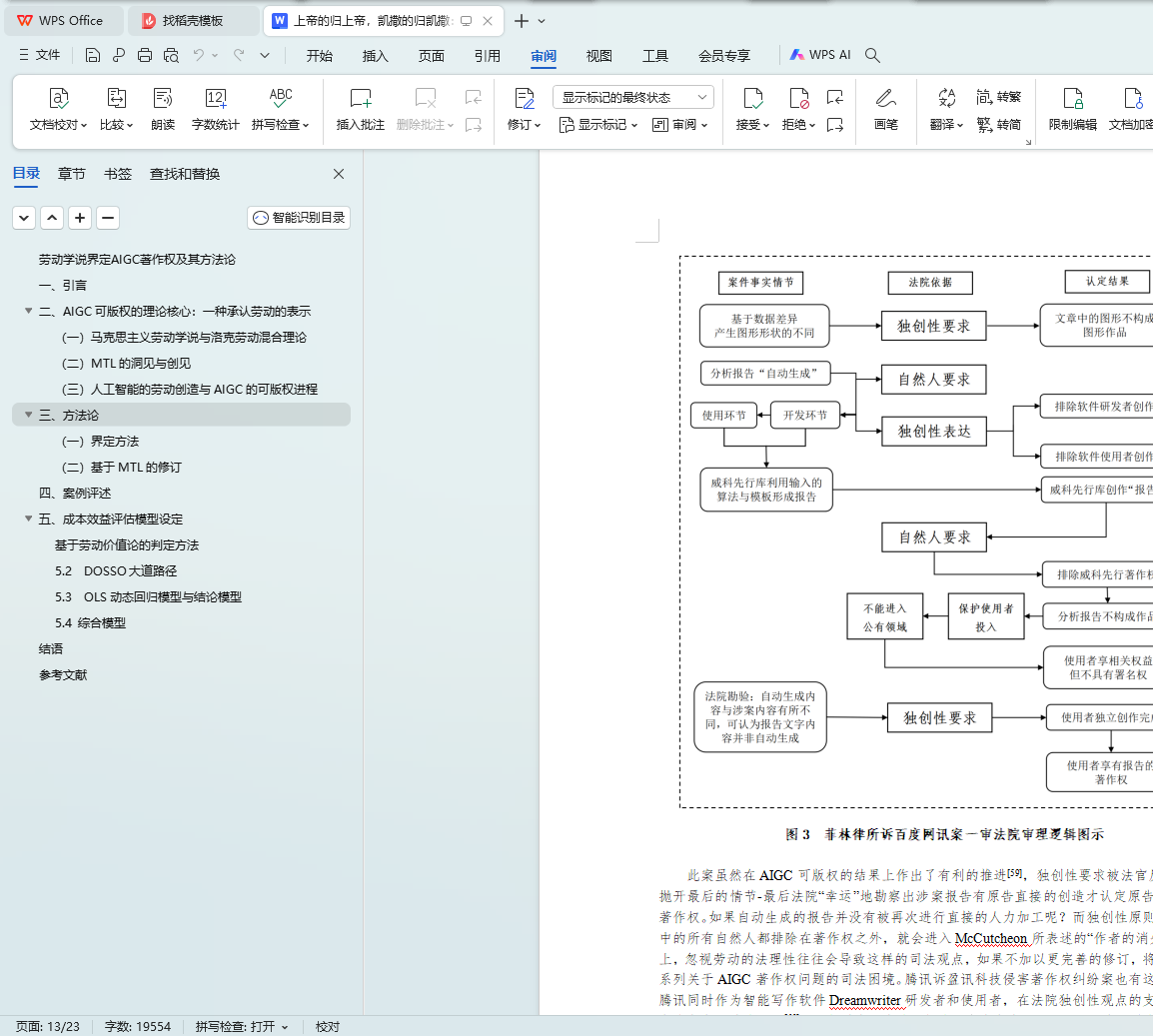1153x1036 pixels.
Task: Run the 拼写检查 spell check
Action: pyautogui.click(x=280, y=109)
